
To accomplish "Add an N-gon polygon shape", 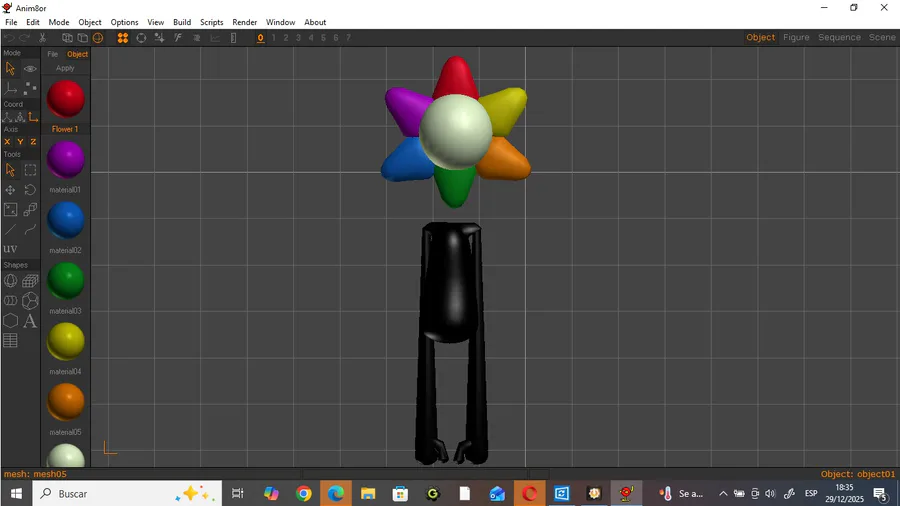I will (x=10, y=321).
